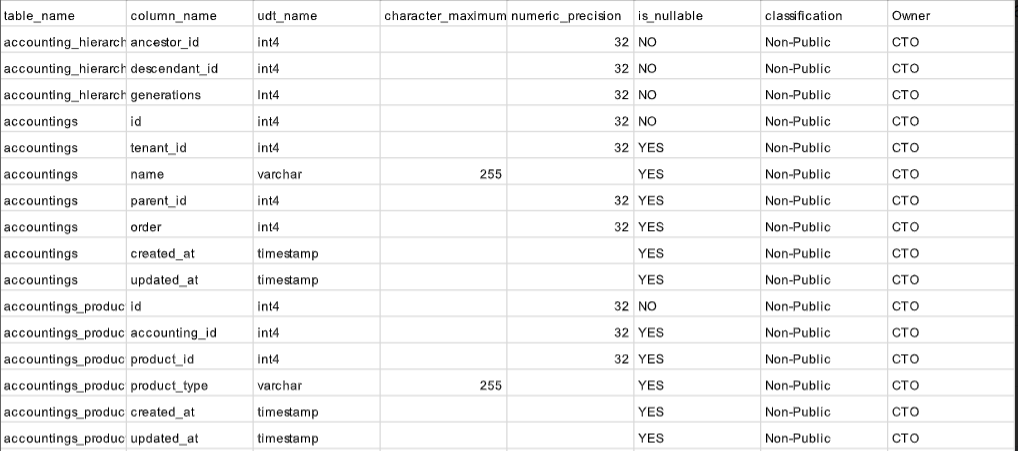
Task: Select the varchar cell in product_type row
Action: (317, 385)
